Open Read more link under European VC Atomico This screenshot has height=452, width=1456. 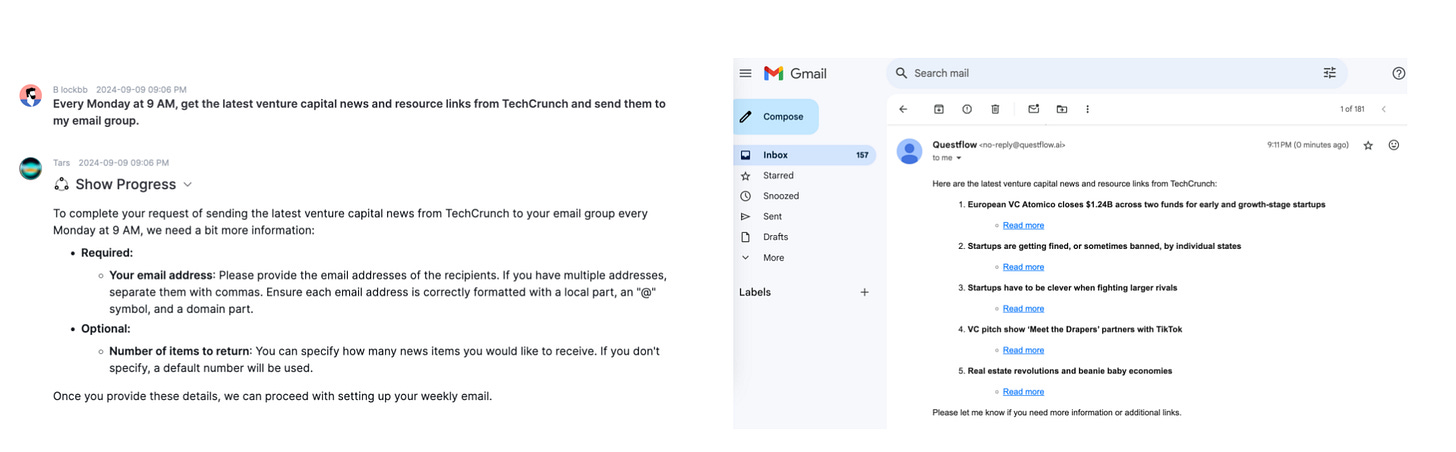[x=1023, y=225]
